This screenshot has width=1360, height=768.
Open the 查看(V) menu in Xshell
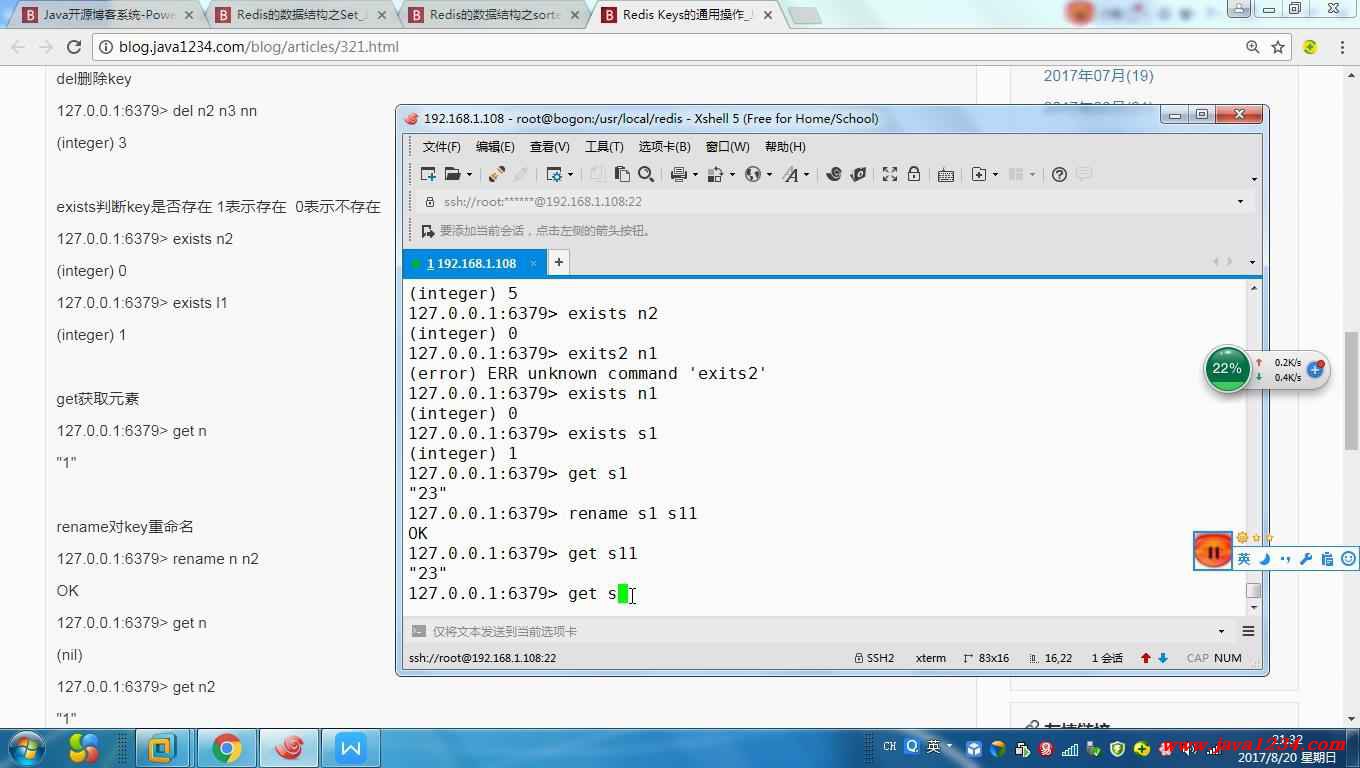coord(549,147)
